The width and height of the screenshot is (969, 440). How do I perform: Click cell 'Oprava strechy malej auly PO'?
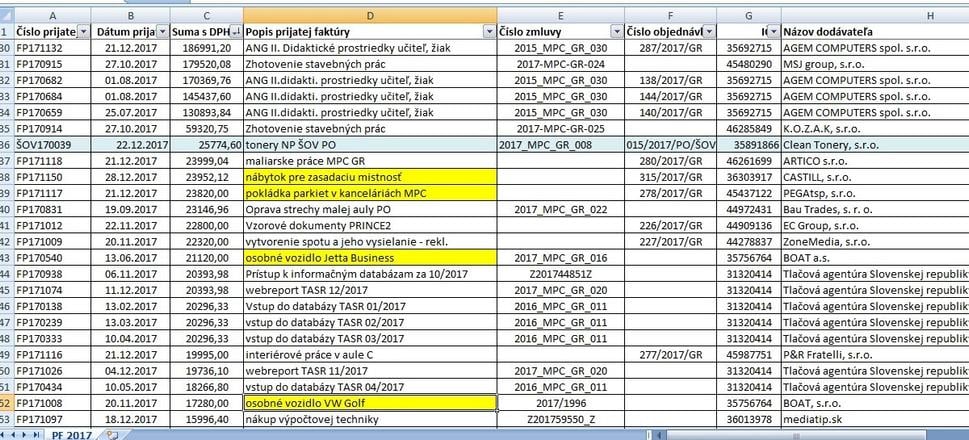[x=370, y=210]
